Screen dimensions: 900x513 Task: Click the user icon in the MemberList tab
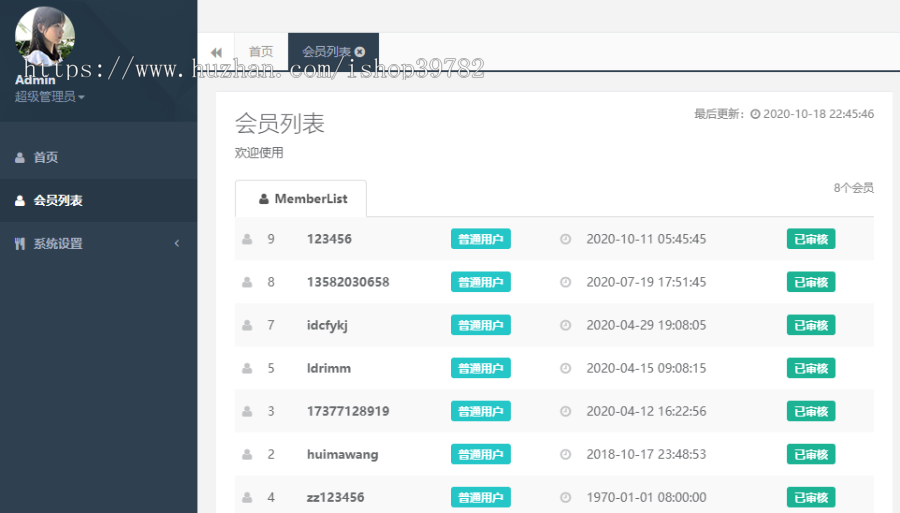[x=264, y=199]
